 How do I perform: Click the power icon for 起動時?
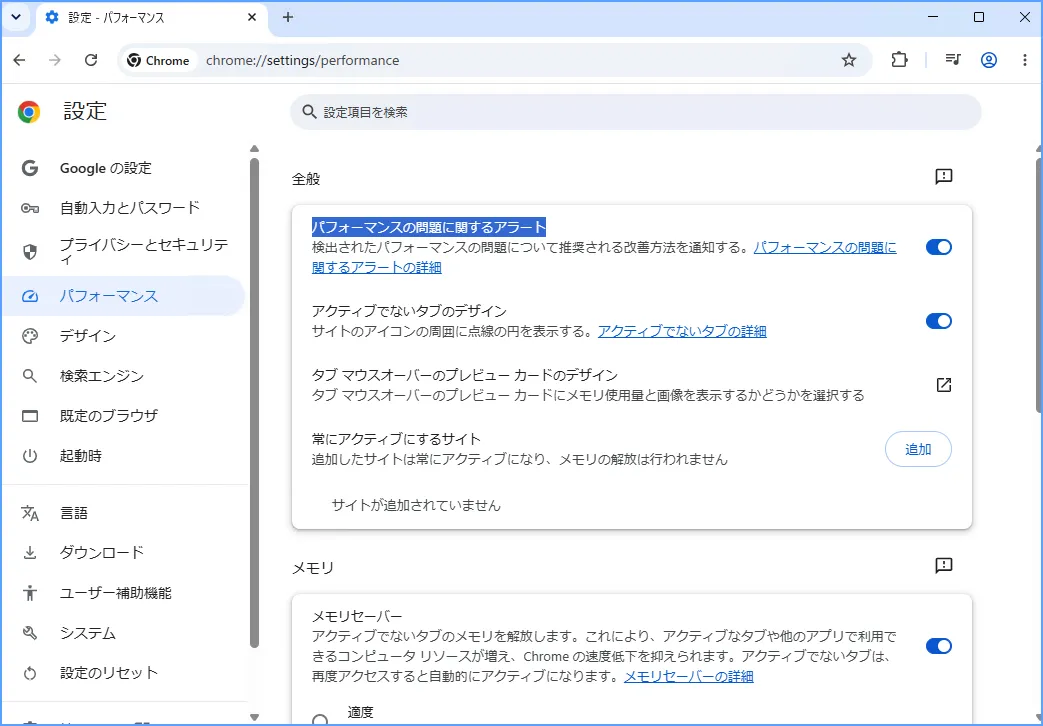tap(30, 456)
